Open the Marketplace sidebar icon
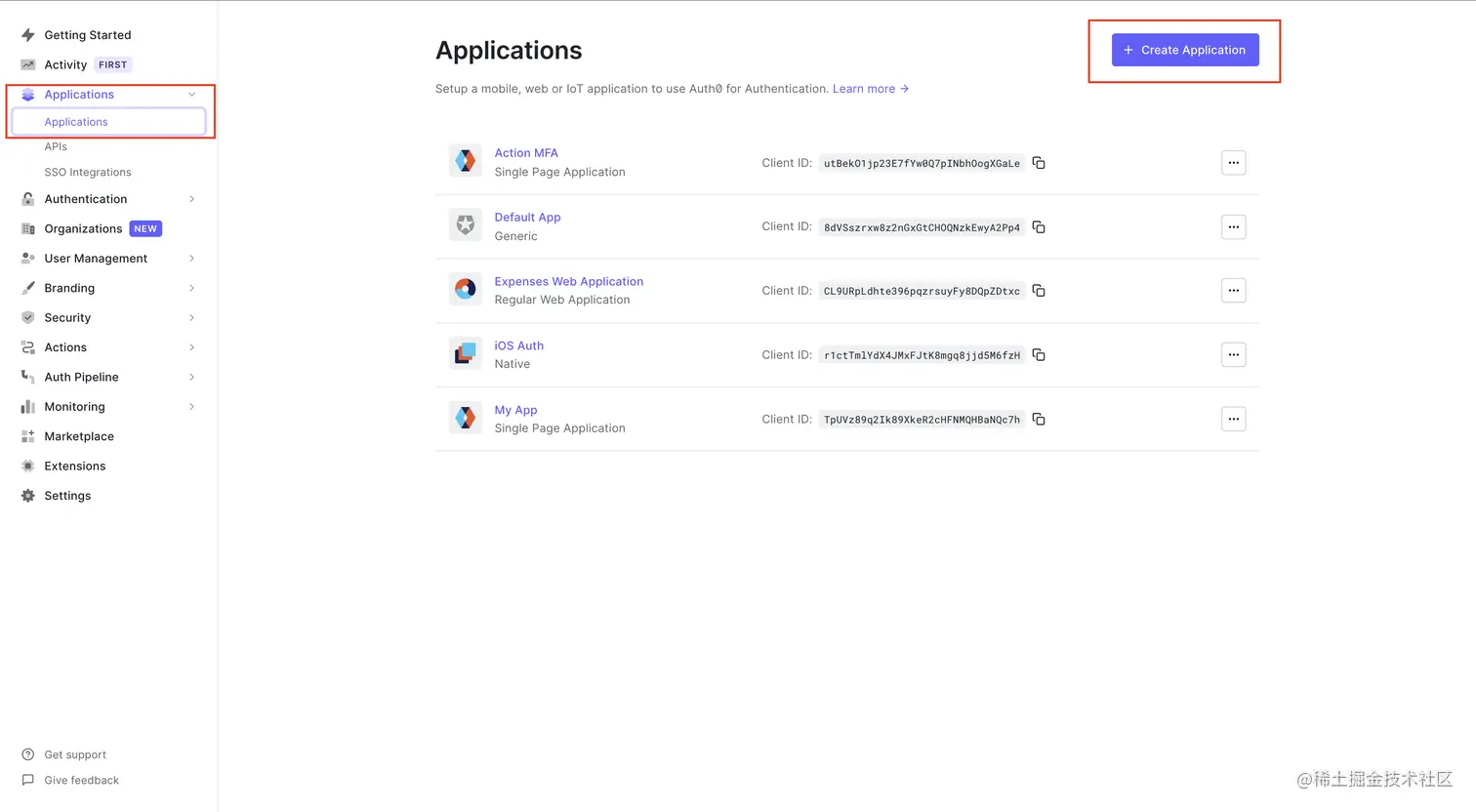The image size is (1476, 812). point(28,436)
